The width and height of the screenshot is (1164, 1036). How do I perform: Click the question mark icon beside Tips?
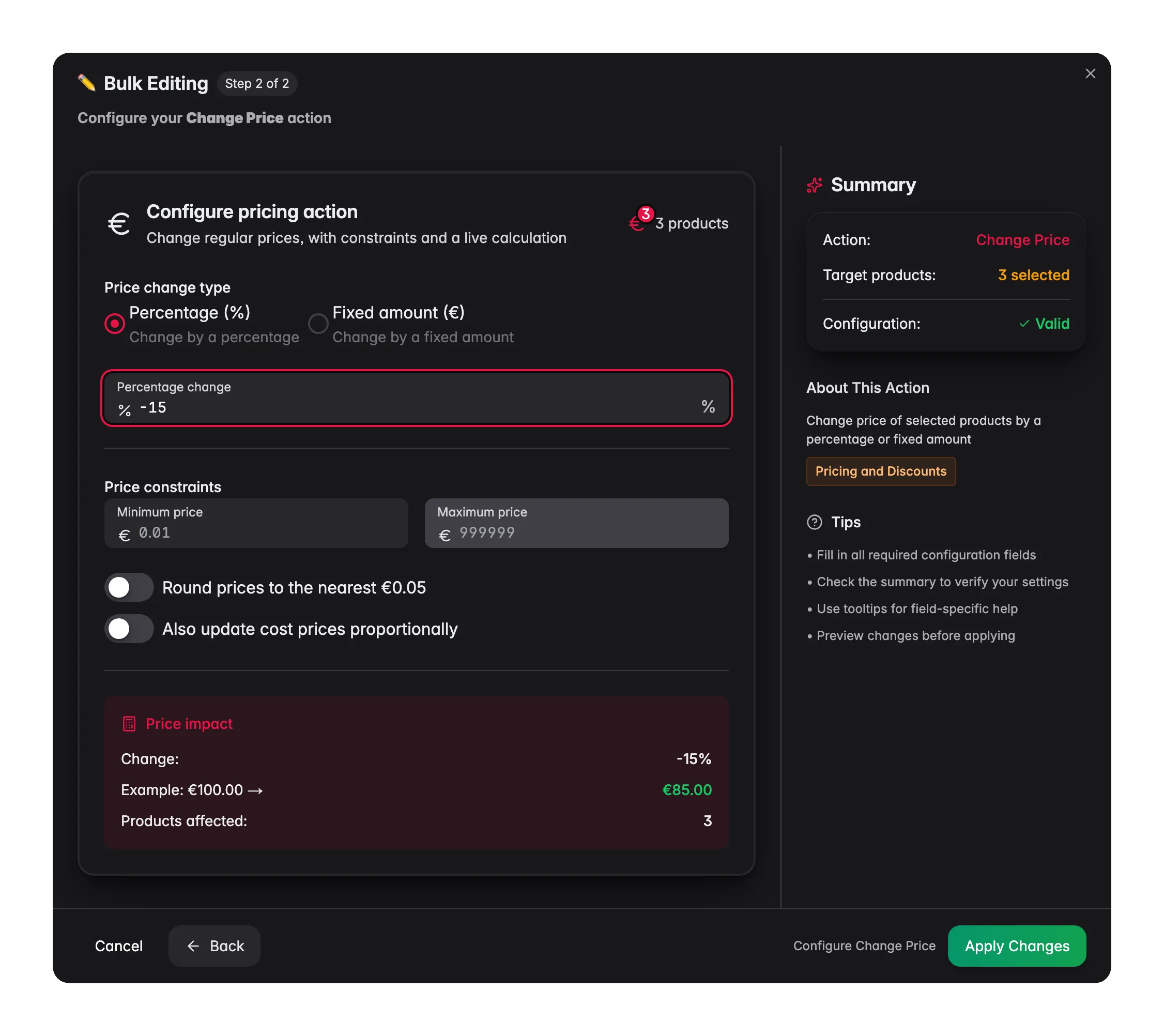815,522
